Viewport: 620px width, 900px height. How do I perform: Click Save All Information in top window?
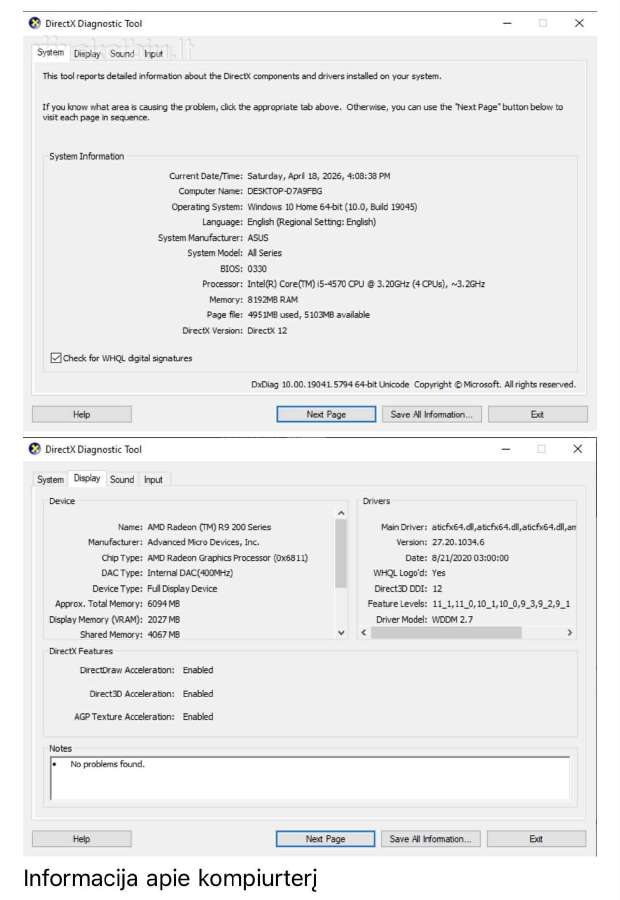click(432, 414)
